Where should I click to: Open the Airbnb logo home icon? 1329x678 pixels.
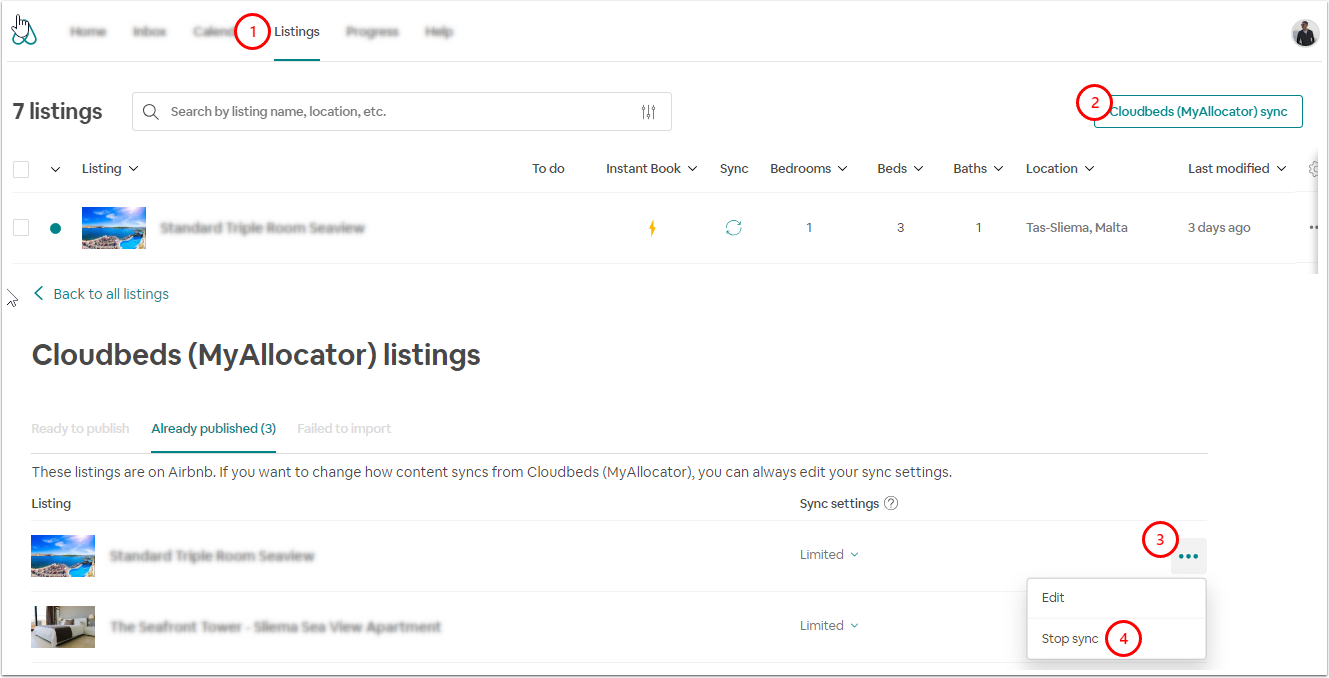click(x=24, y=33)
